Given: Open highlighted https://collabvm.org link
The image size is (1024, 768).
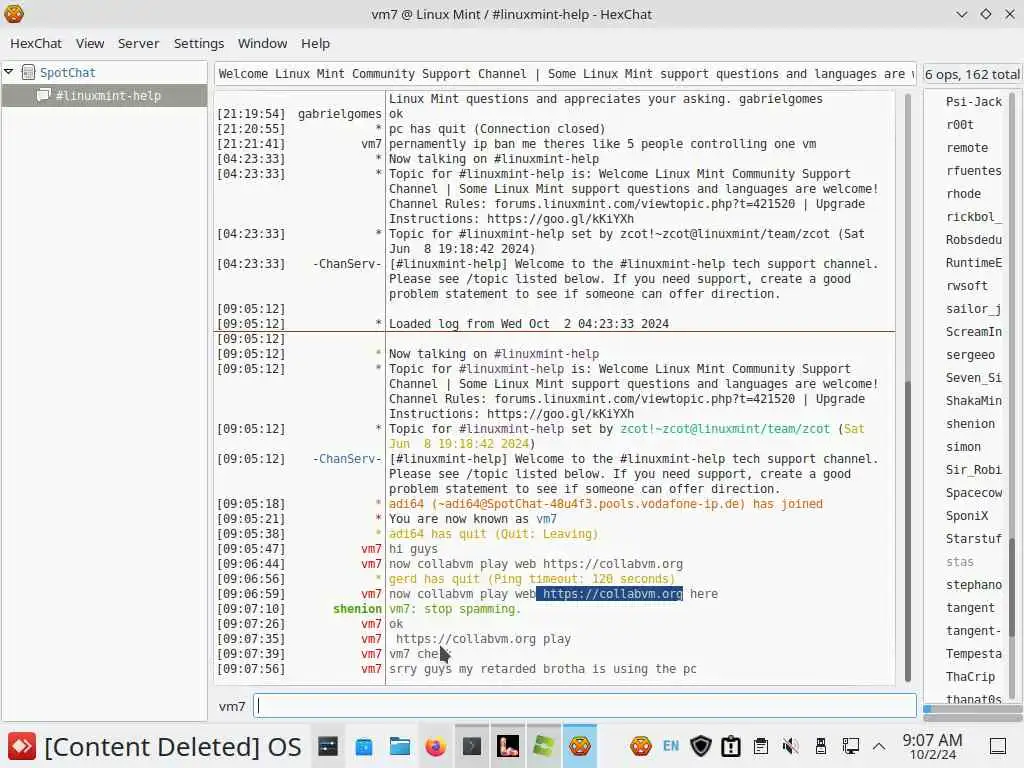Looking at the screenshot, I should (612, 594).
